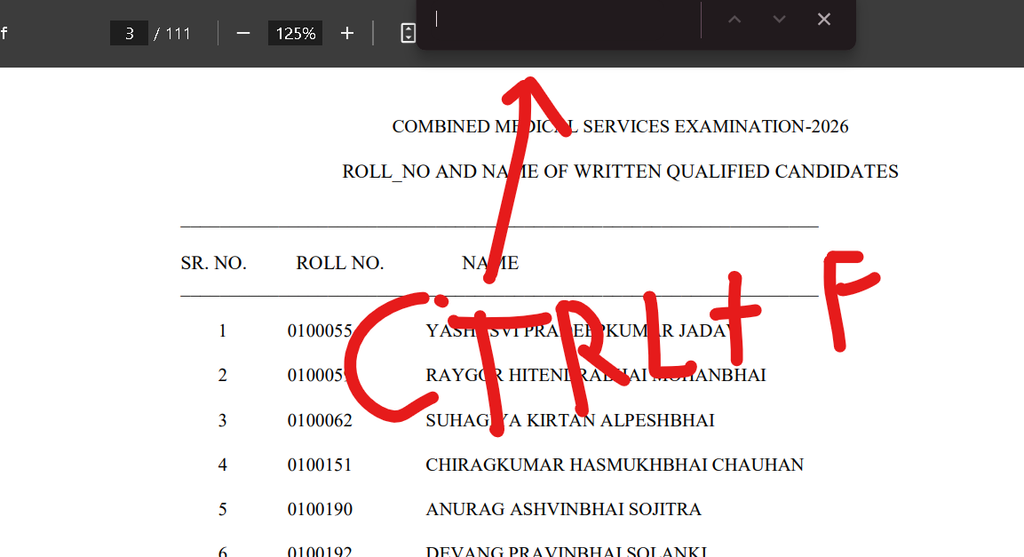Go to next find result arrow
The image size is (1024, 557).
coord(779,20)
